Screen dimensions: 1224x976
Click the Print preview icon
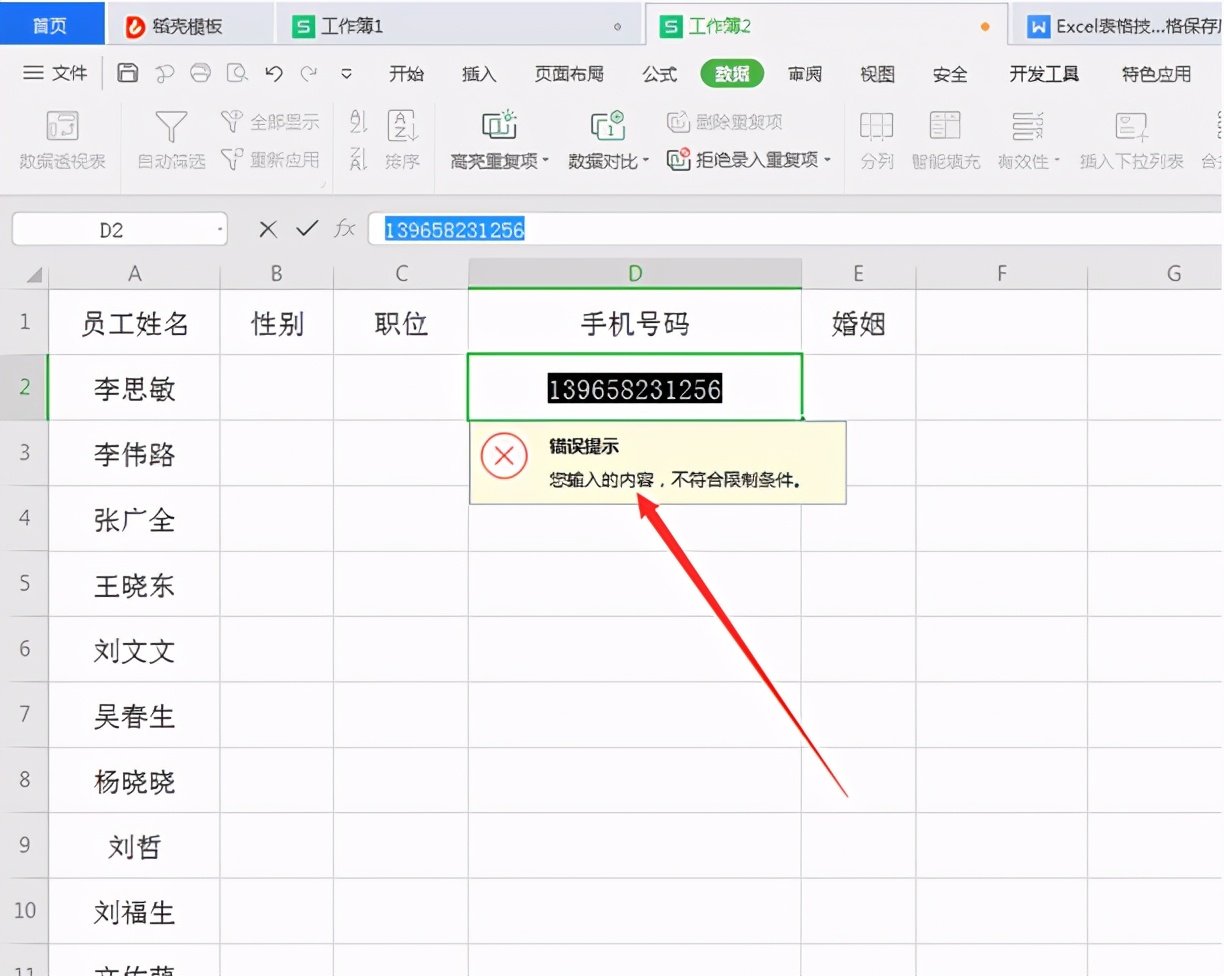click(x=237, y=73)
